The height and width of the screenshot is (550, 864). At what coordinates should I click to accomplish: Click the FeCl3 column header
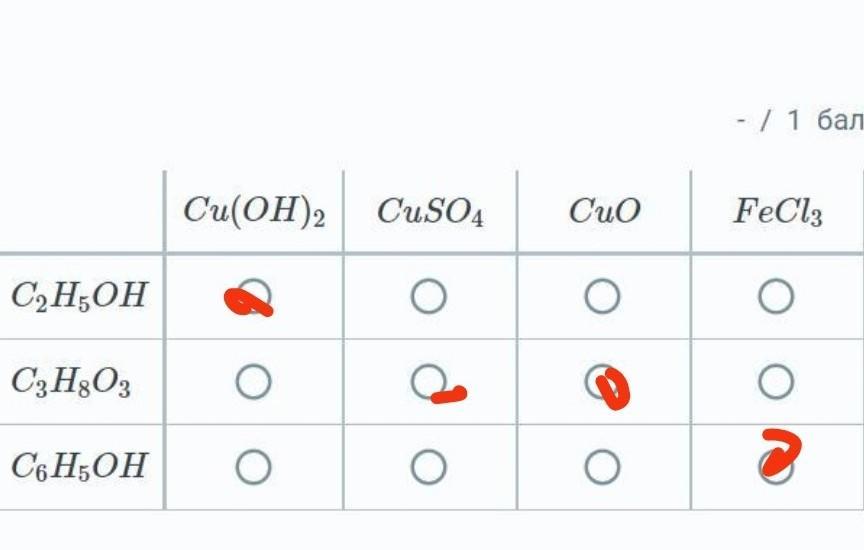click(x=778, y=212)
